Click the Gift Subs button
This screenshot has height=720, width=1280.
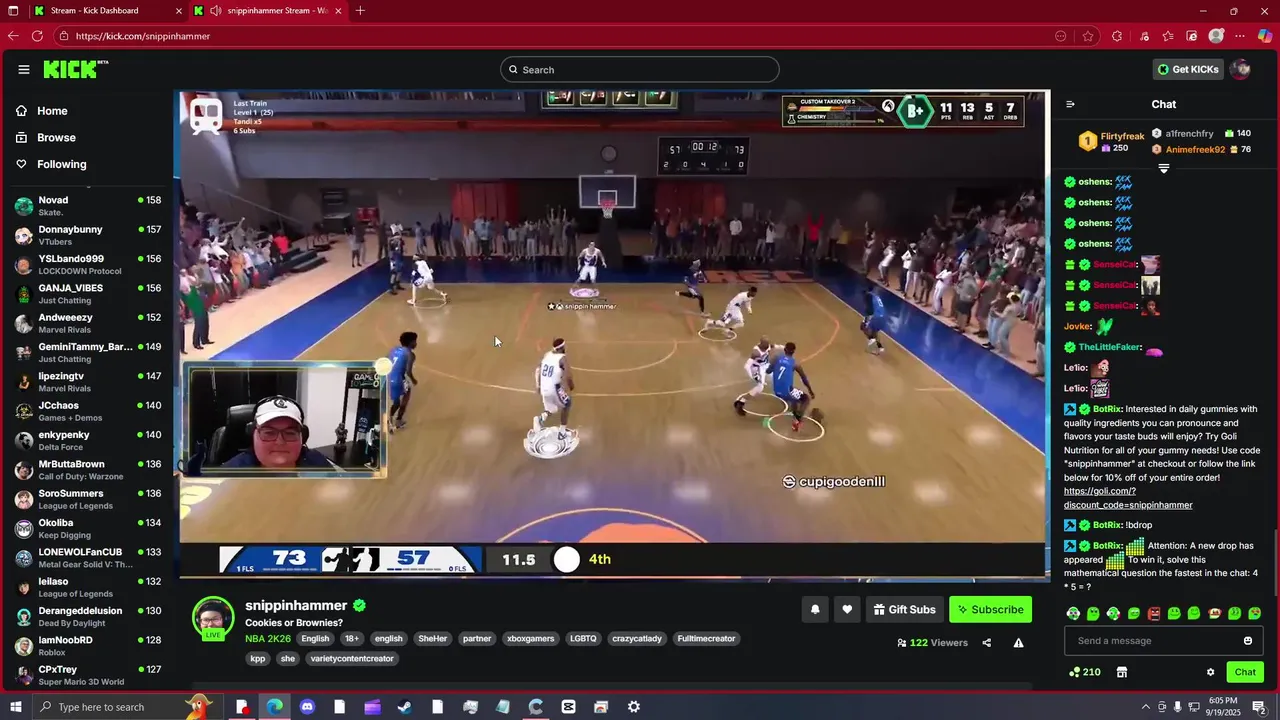[x=904, y=609]
